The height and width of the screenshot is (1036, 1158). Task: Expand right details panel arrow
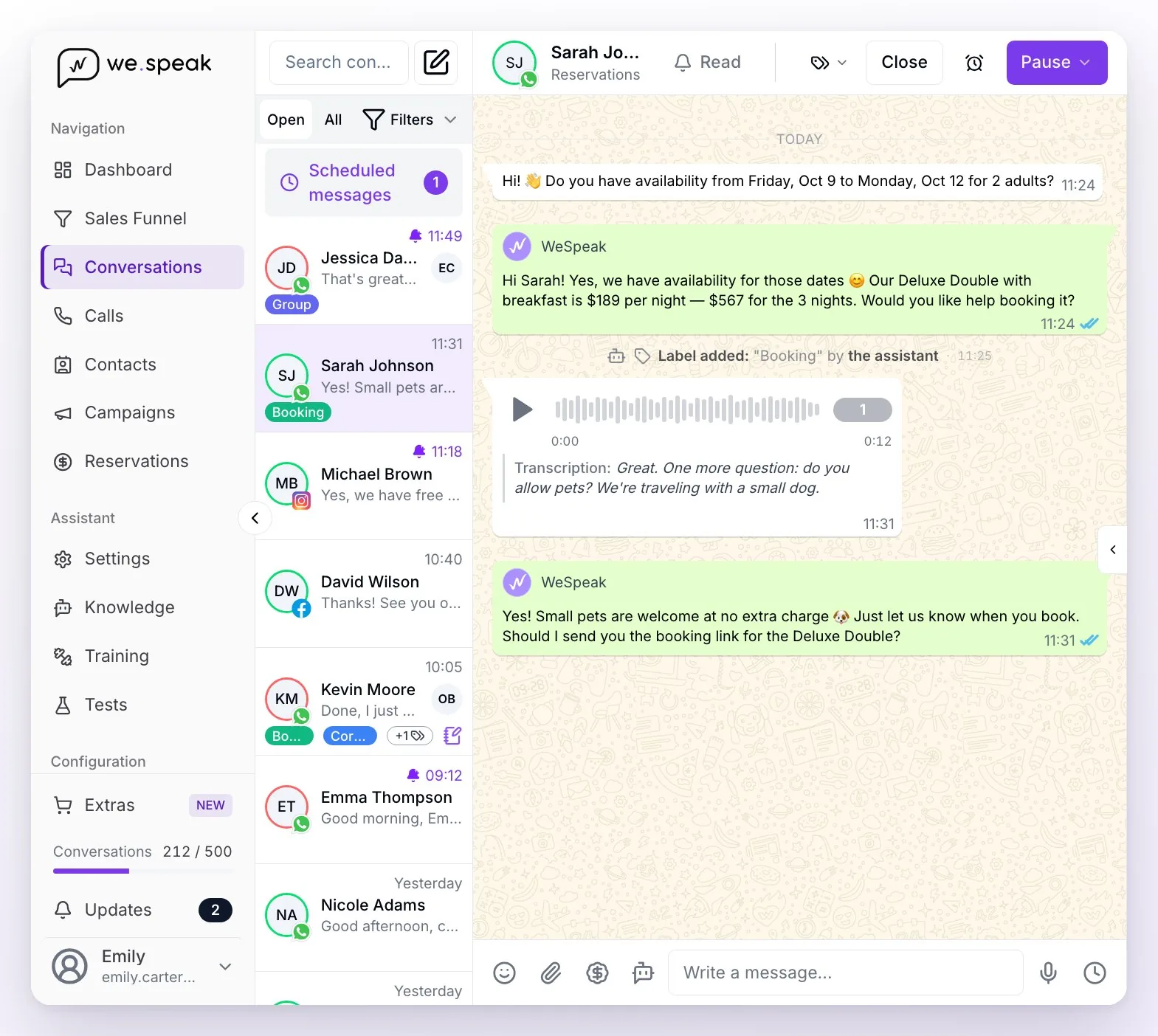(x=1112, y=550)
